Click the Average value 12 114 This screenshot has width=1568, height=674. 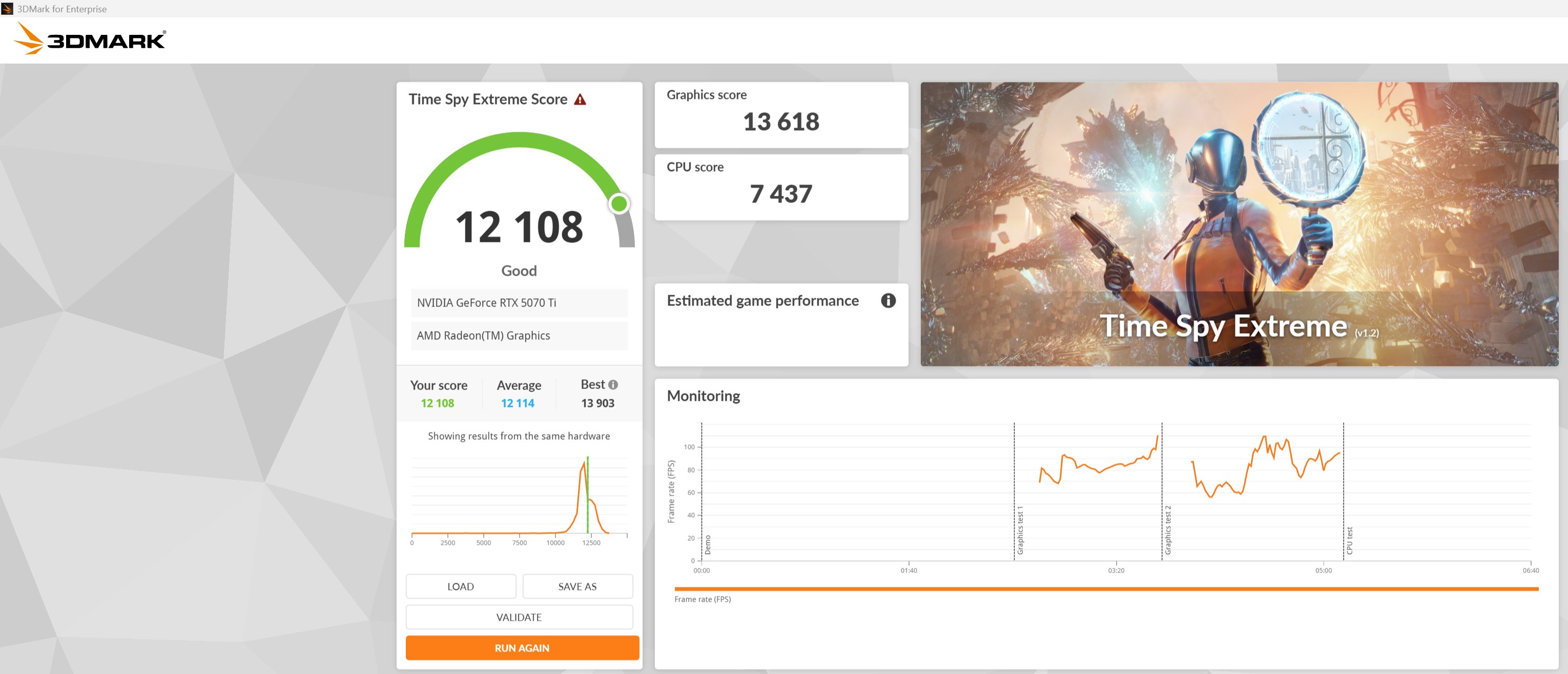point(518,403)
